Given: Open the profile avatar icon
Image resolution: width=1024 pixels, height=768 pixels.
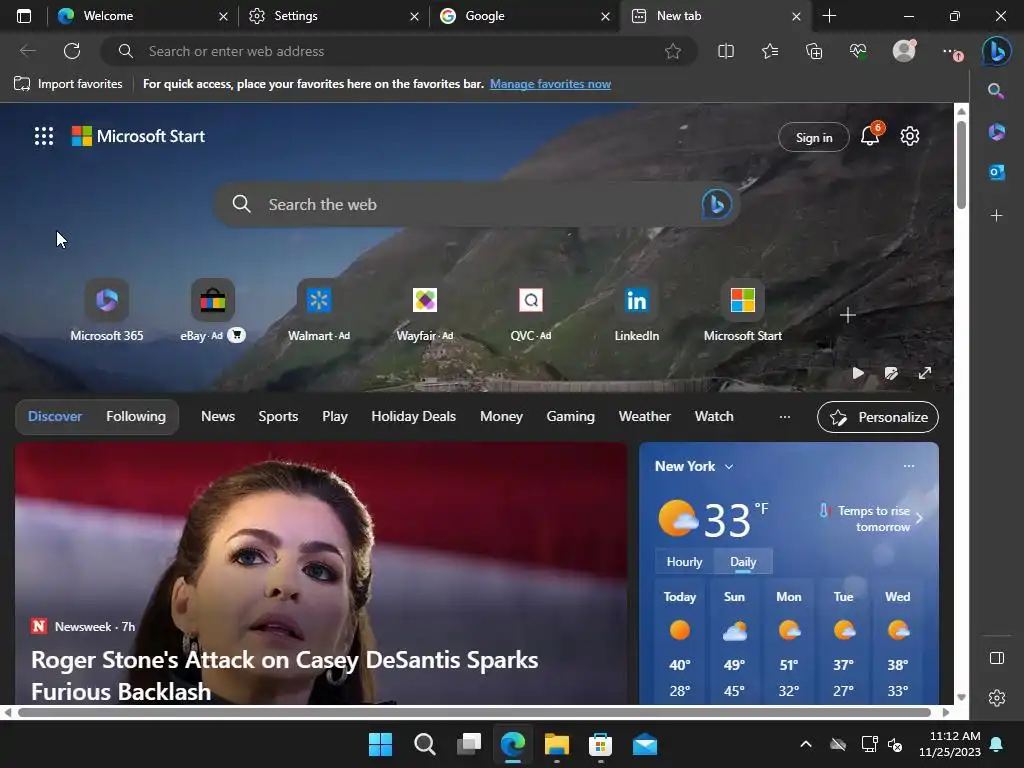Looking at the screenshot, I should click(x=904, y=51).
